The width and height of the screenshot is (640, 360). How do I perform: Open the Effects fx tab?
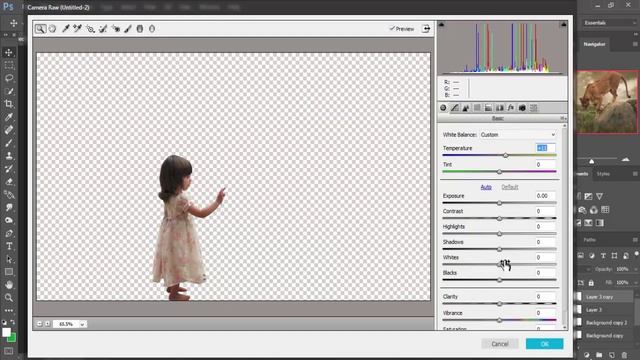pyautogui.click(x=511, y=108)
